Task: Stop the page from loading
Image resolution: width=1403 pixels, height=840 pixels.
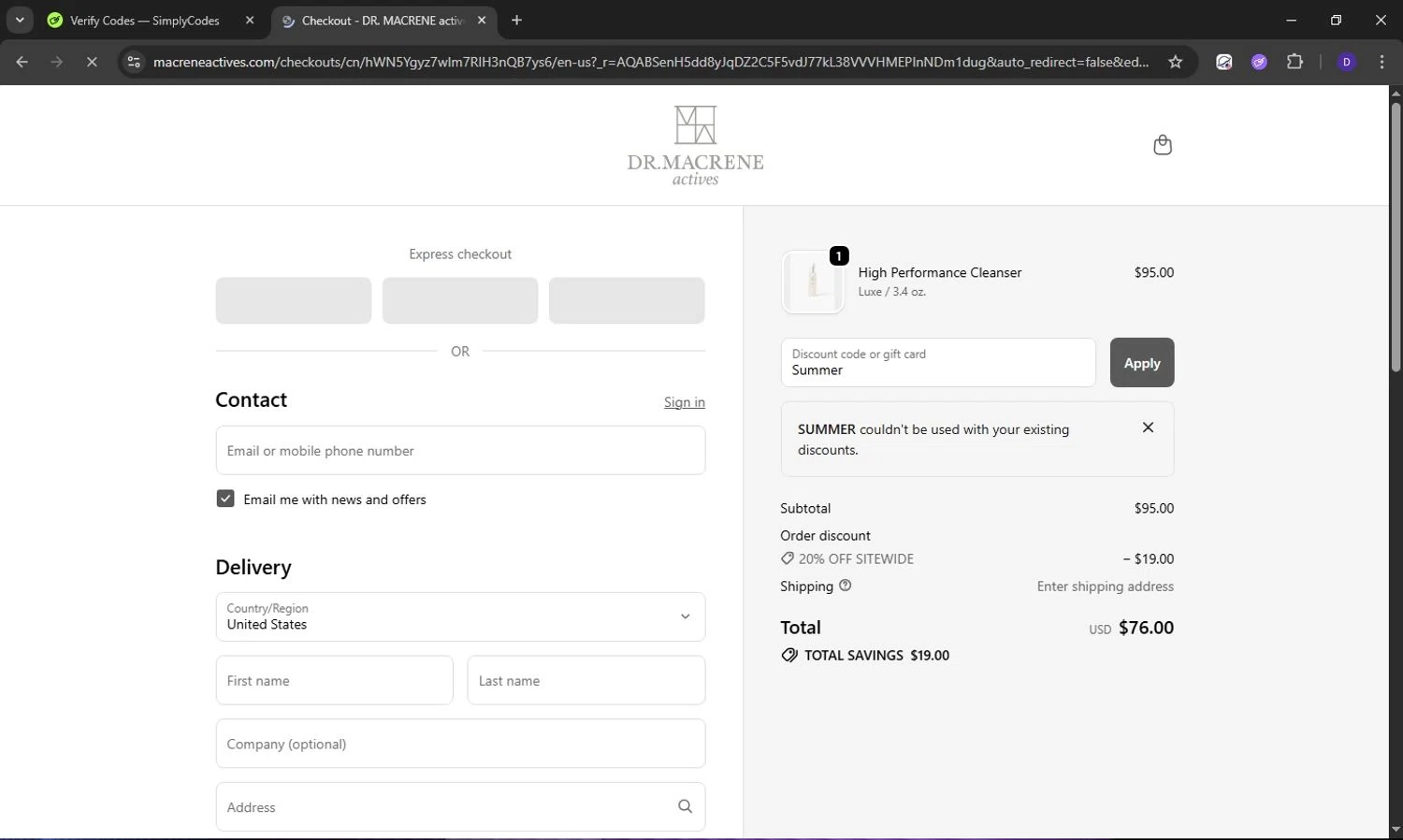Action: pyautogui.click(x=92, y=62)
